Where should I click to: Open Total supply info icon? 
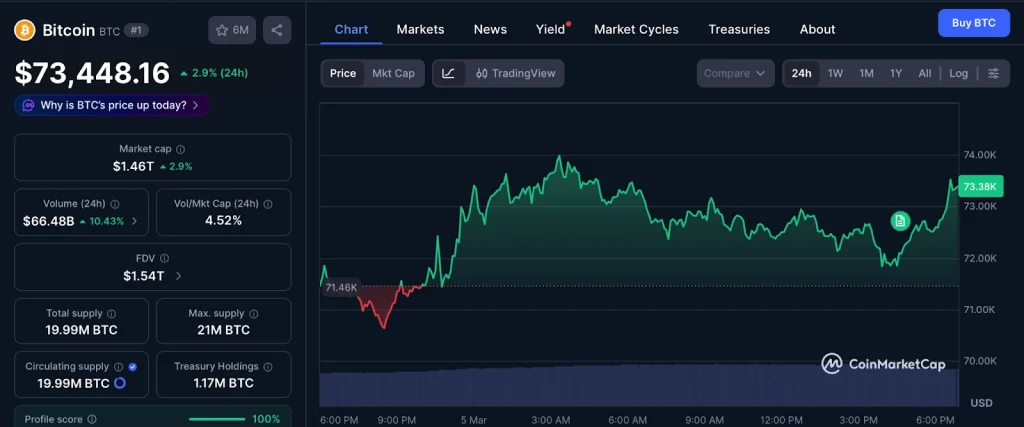(112, 313)
